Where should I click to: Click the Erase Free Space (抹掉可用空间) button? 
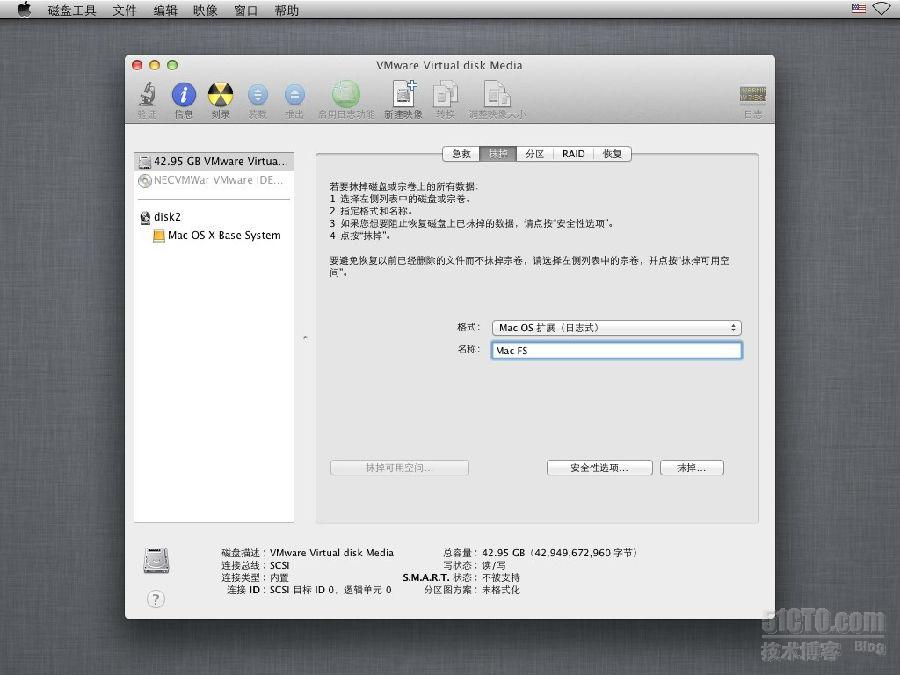pos(399,468)
